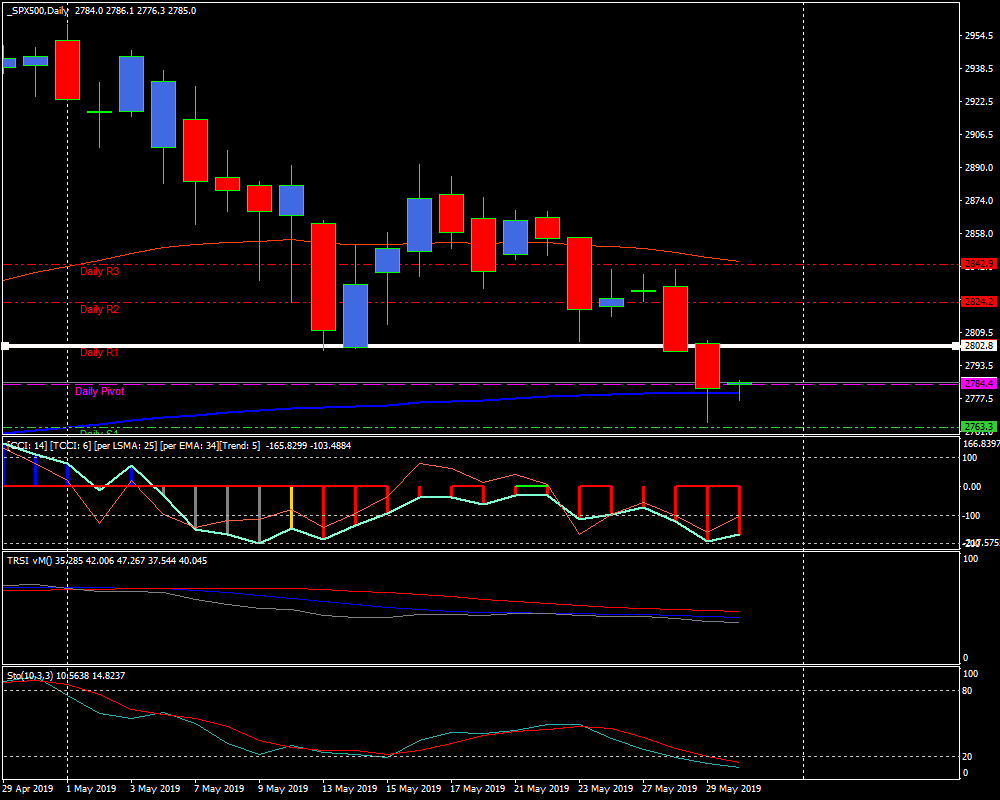The height and width of the screenshot is (800, 1000).
Task: Click the magenta Daily Pivot label
Action: click(99, 391)
